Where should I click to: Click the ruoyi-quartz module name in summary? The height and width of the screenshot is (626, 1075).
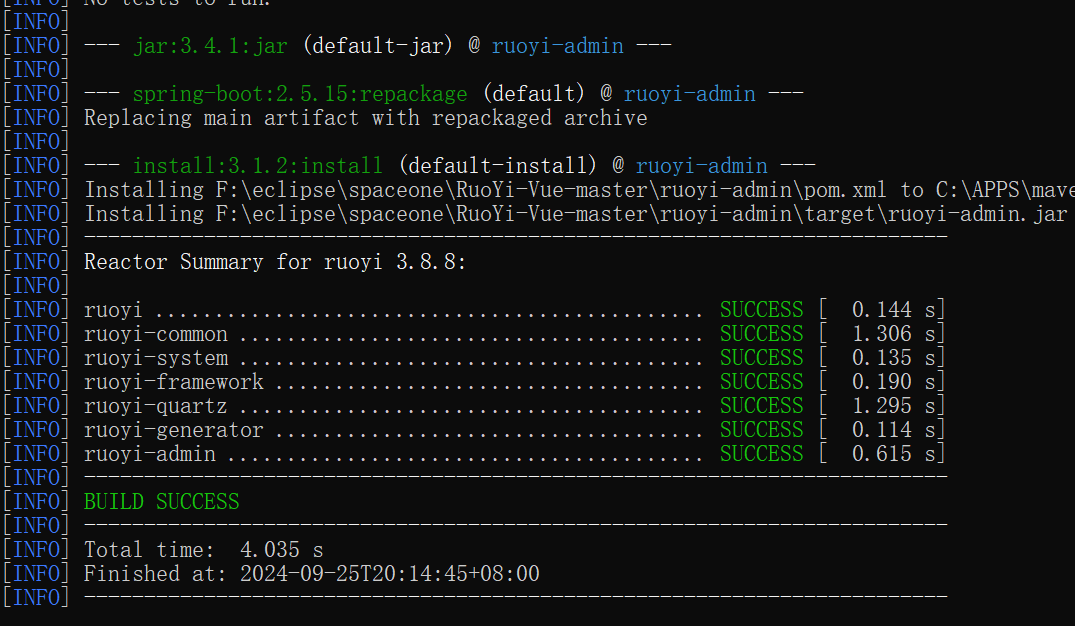pos(155,406)
